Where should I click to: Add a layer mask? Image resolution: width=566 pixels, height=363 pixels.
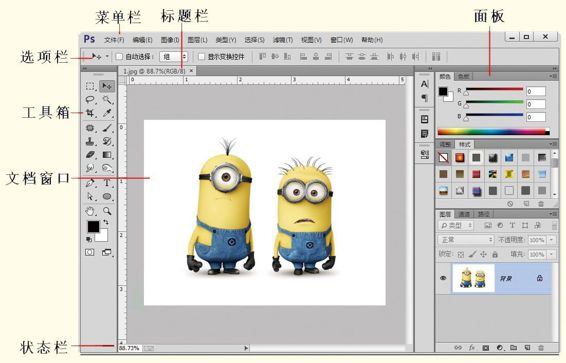click(x=486, y=348)
